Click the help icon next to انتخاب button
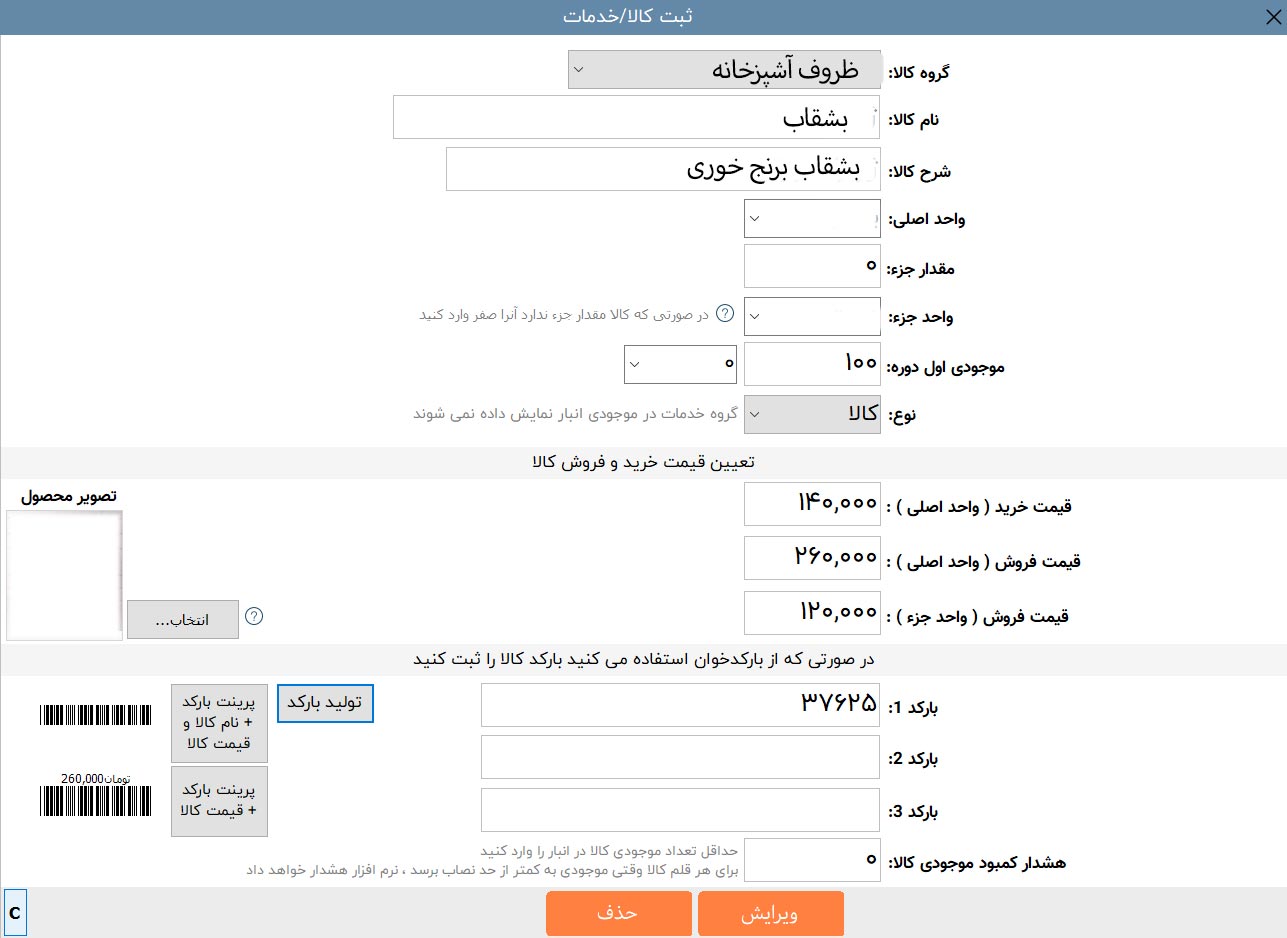1287x938 pixels. point(254,616)
